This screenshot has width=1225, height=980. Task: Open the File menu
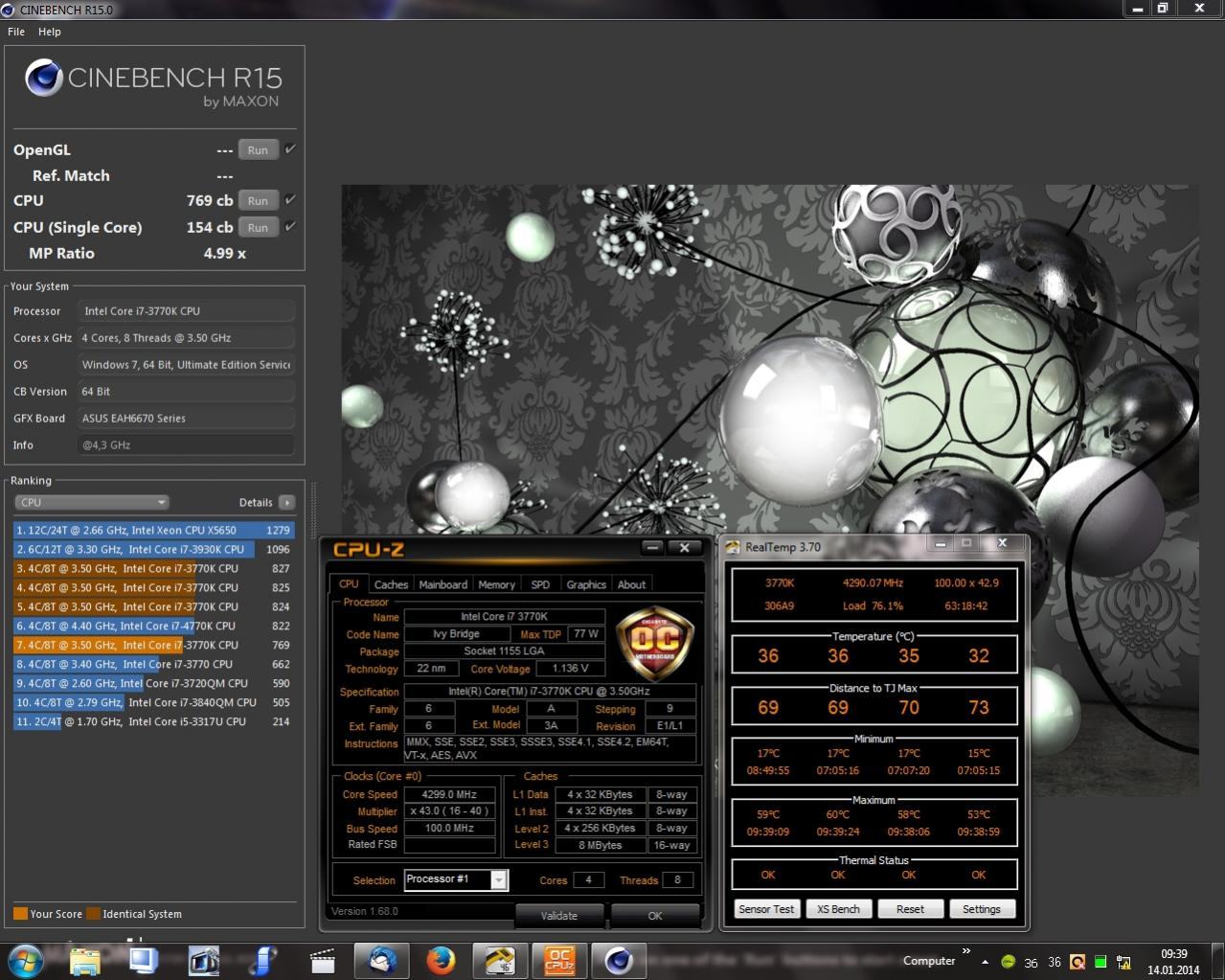coord(16,32)
